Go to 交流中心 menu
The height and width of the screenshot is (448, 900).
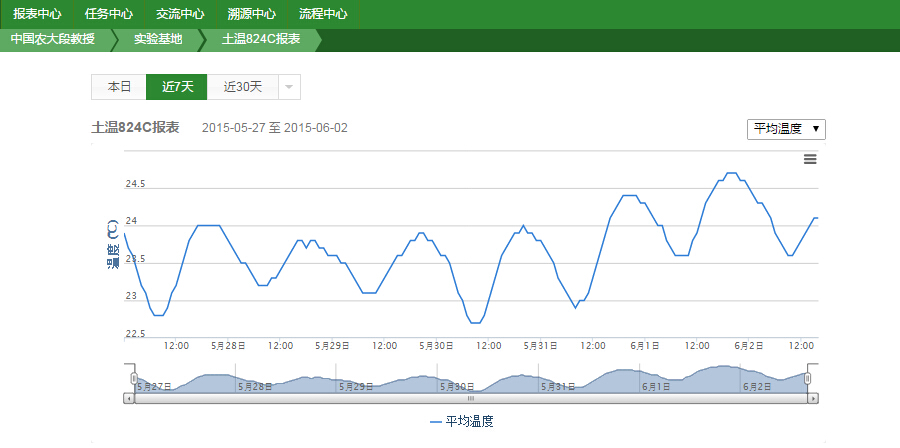(180, 14)
